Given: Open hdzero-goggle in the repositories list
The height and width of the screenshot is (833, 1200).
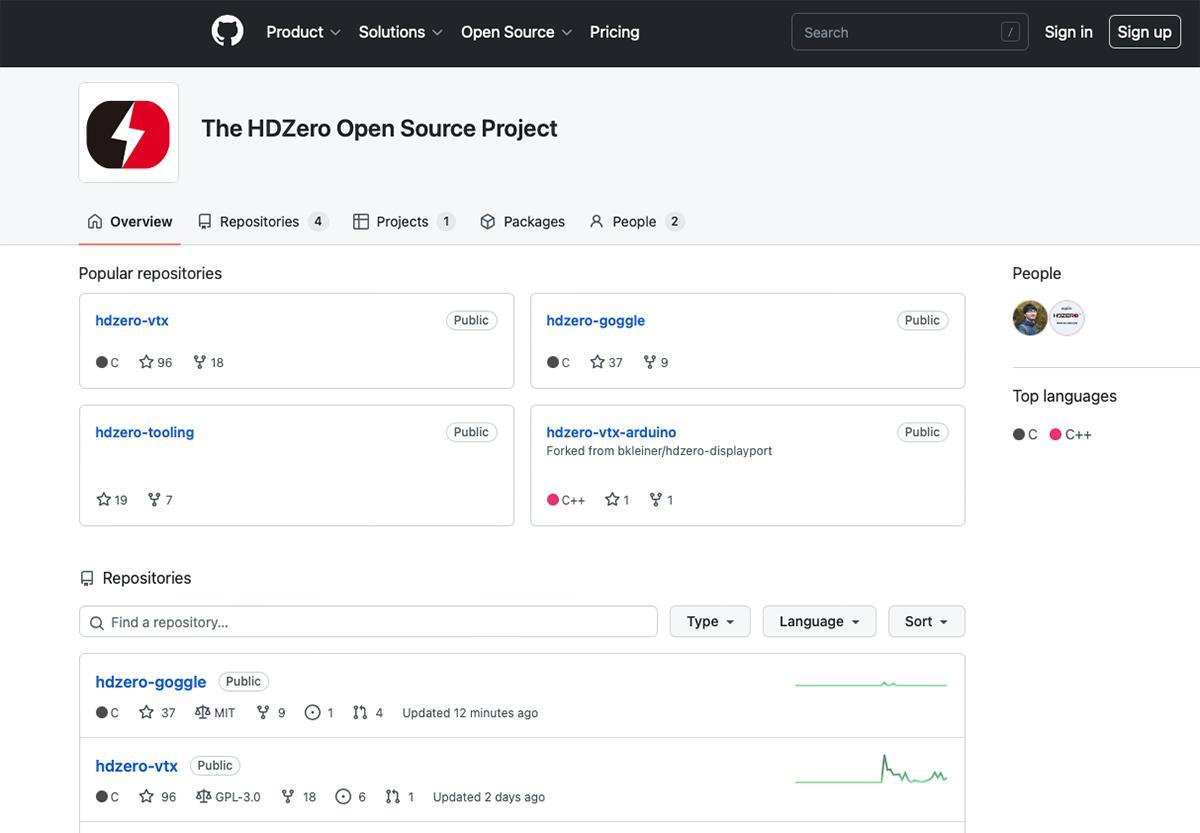Looking at the screenshot, I should tap(151, 682).
